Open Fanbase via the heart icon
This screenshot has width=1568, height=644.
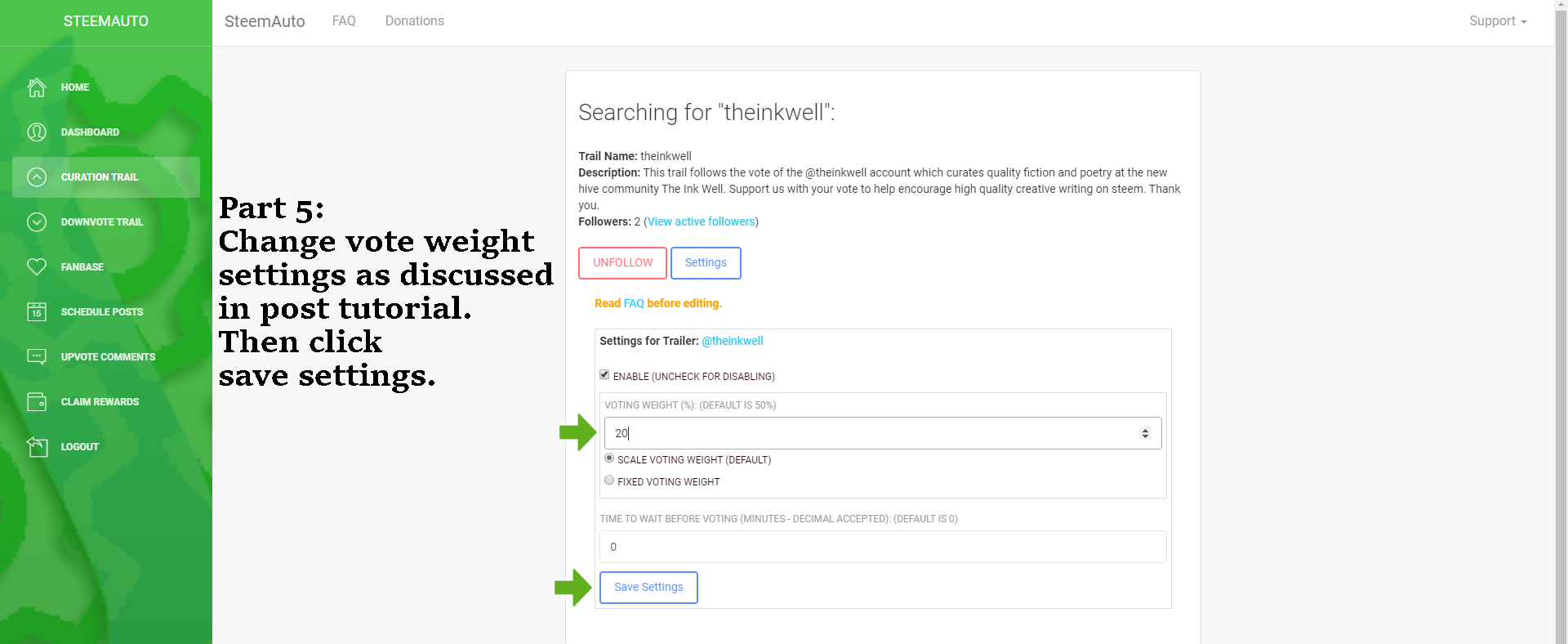click(37, 267)
